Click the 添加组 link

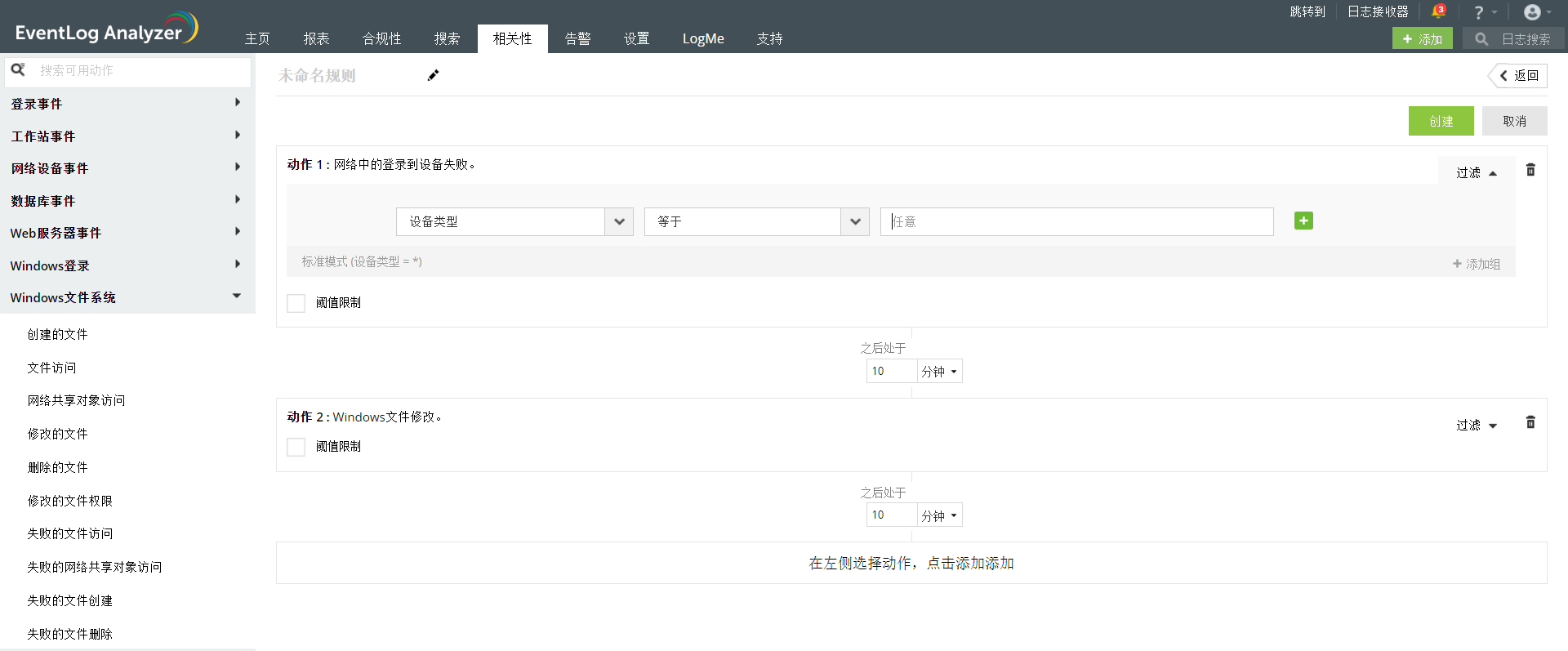tap(1477, 264)
